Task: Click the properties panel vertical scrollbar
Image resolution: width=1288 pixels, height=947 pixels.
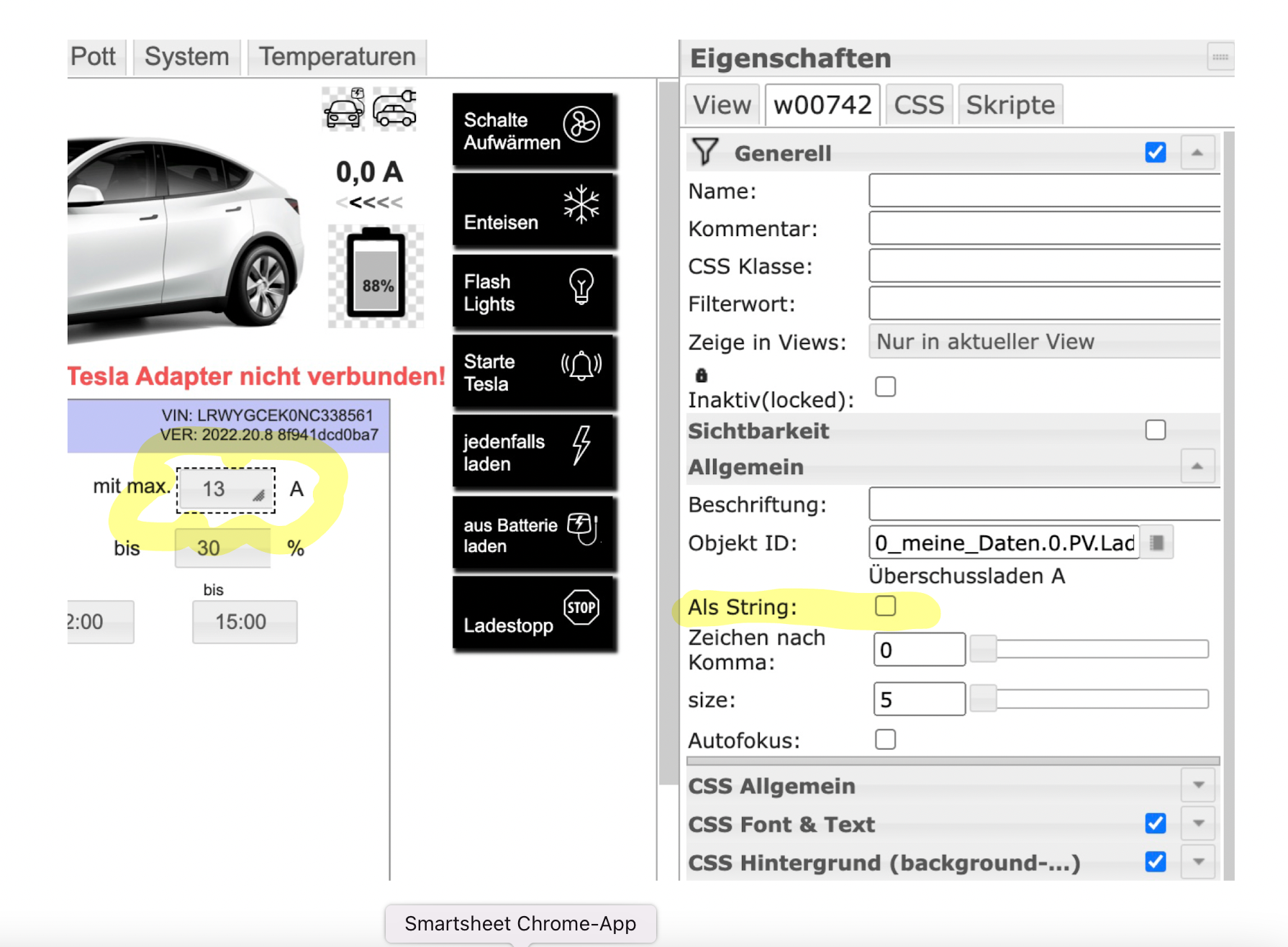Action: [x=1229, y=505]
